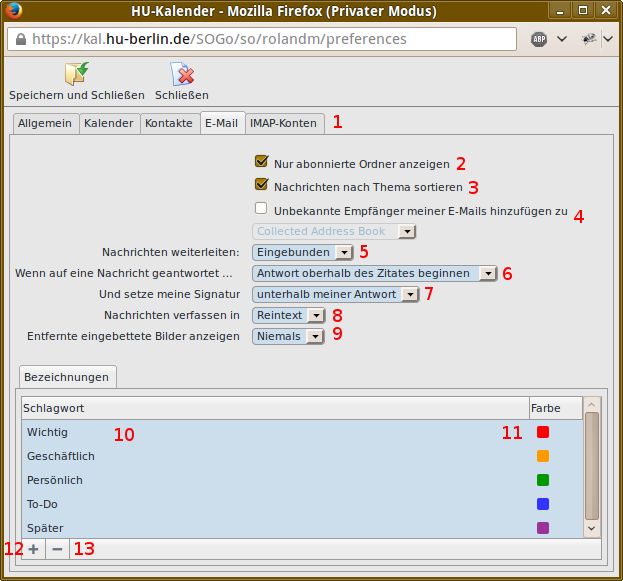Click the minus icon to remove label
Image resolution: width=623 pixels, height=581 pixels.
(x=57, y=549)
